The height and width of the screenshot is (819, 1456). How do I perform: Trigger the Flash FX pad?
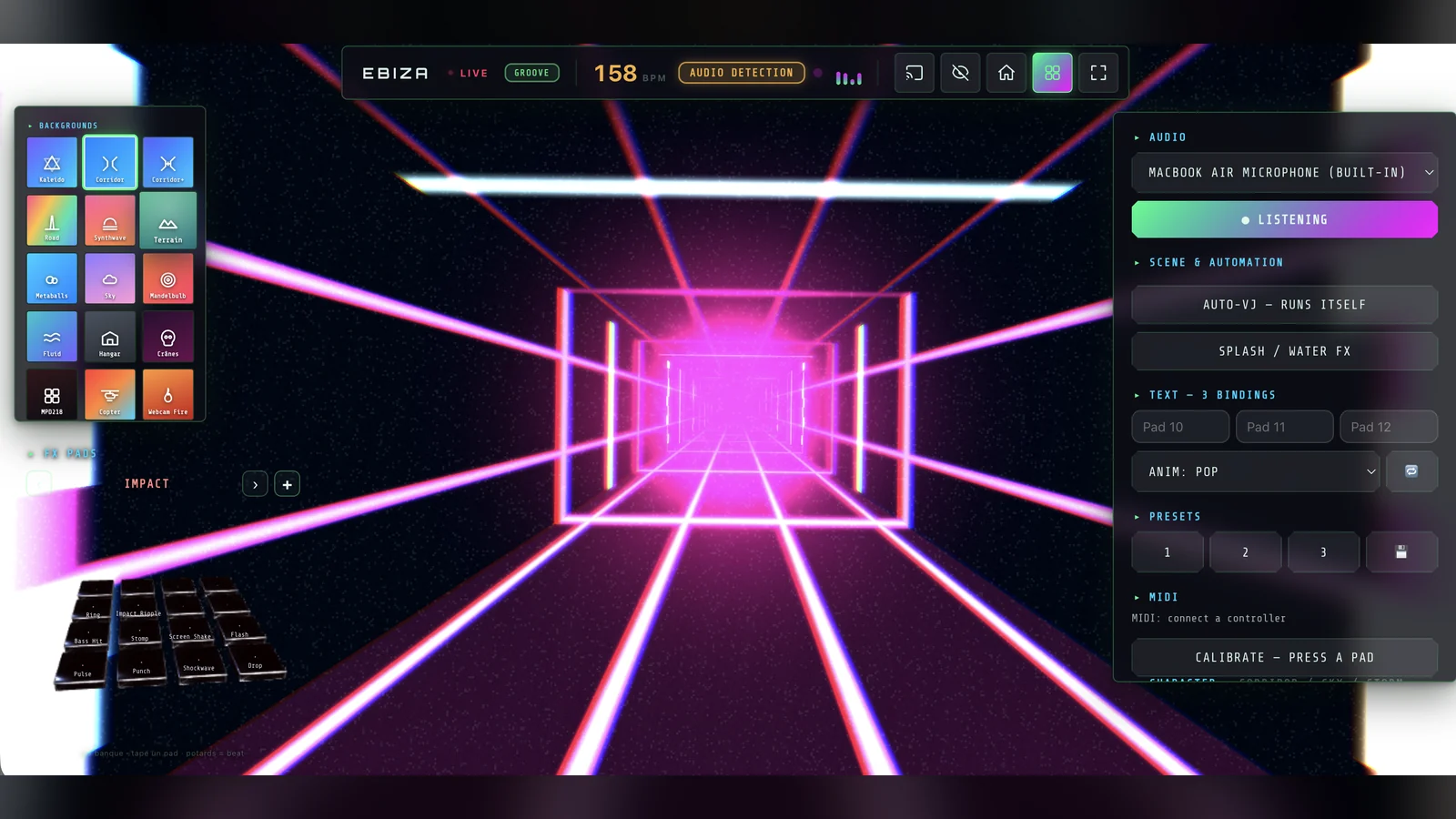click(x=239, y=629)
